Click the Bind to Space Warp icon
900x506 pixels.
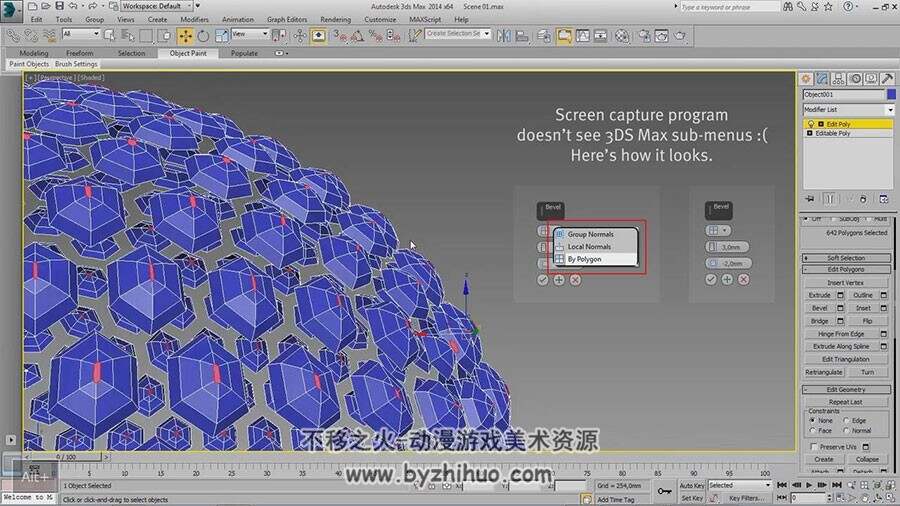[50, 36]
